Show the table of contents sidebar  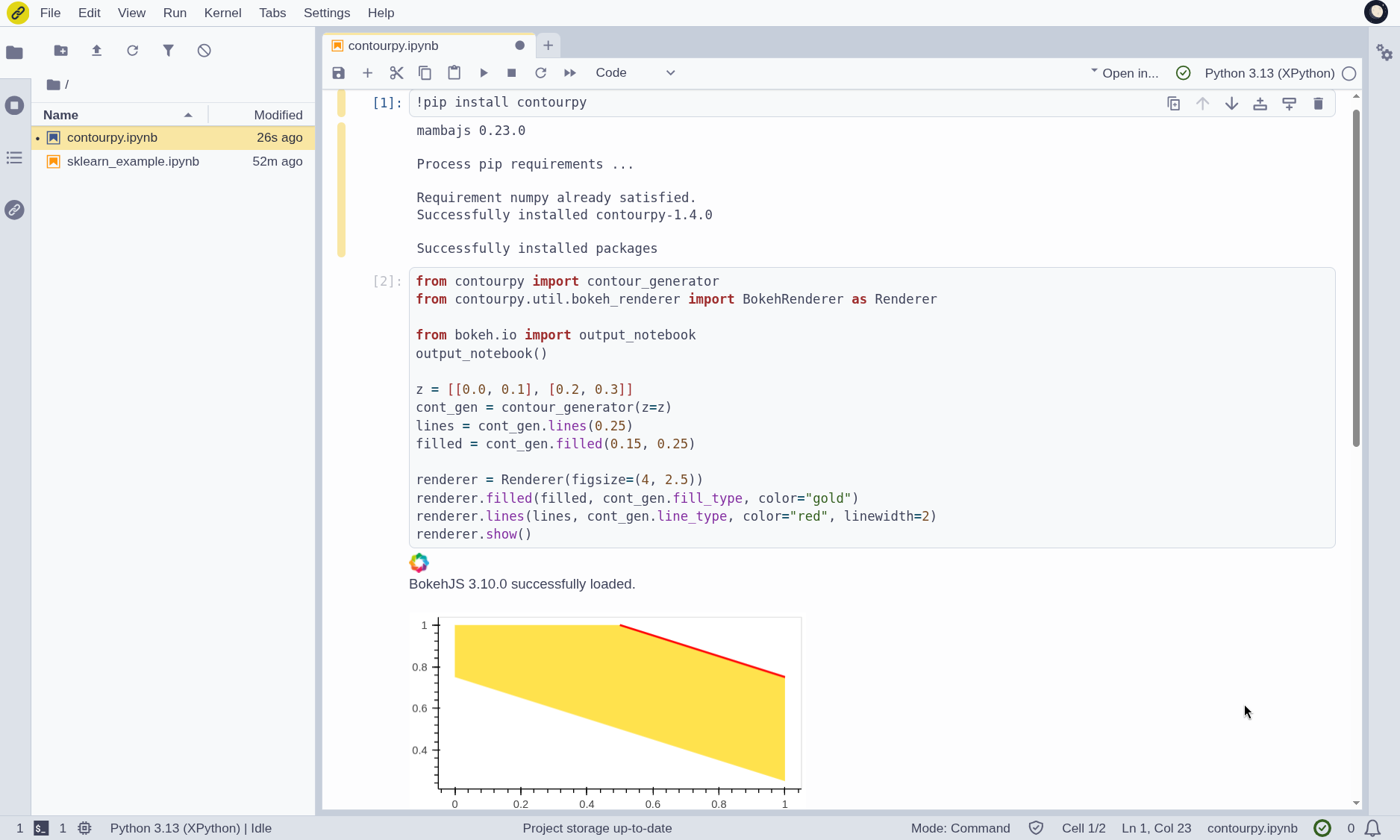point(14,157)
